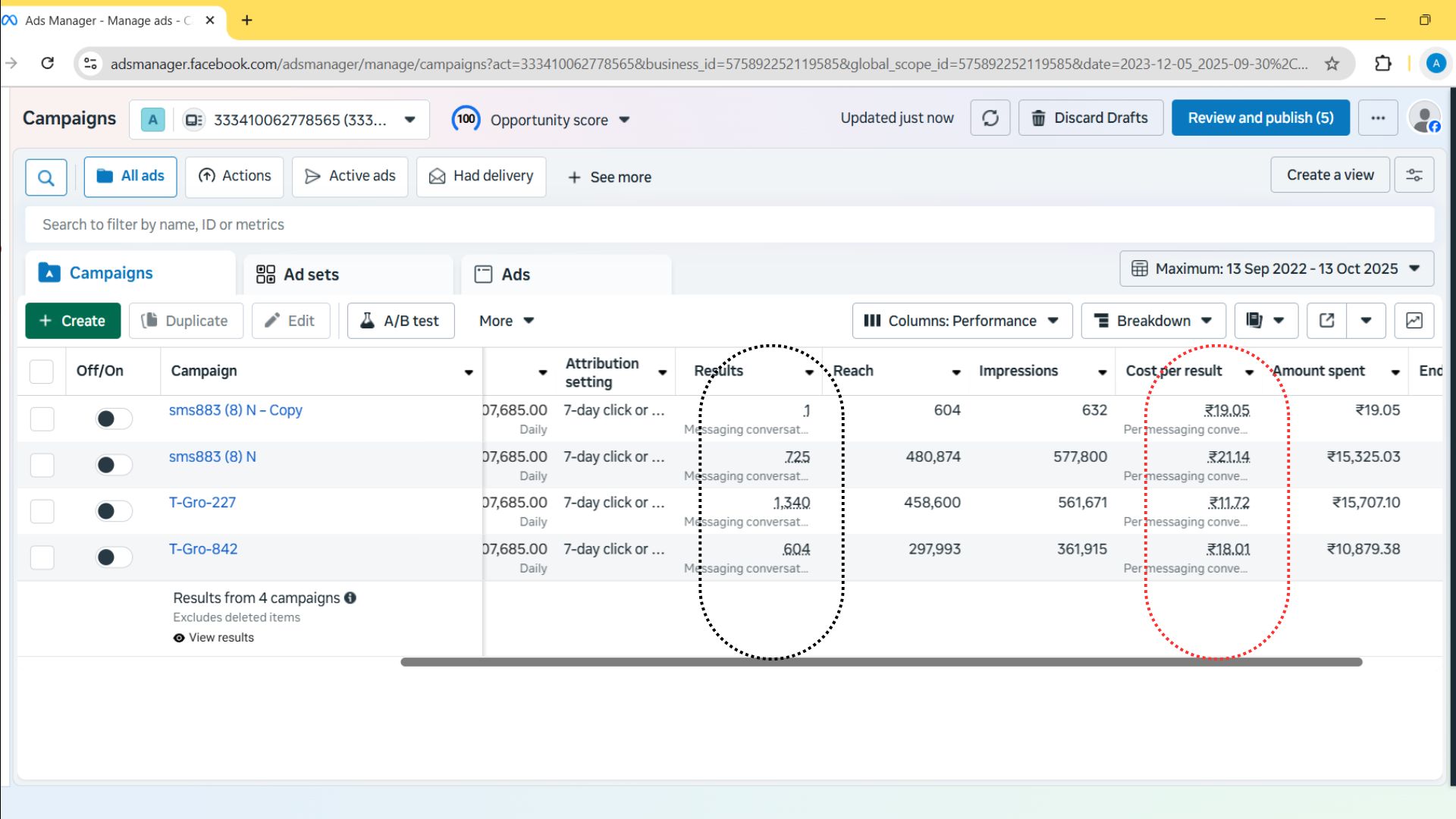
Task: Click the search magnifier icon
Action: 45,177
